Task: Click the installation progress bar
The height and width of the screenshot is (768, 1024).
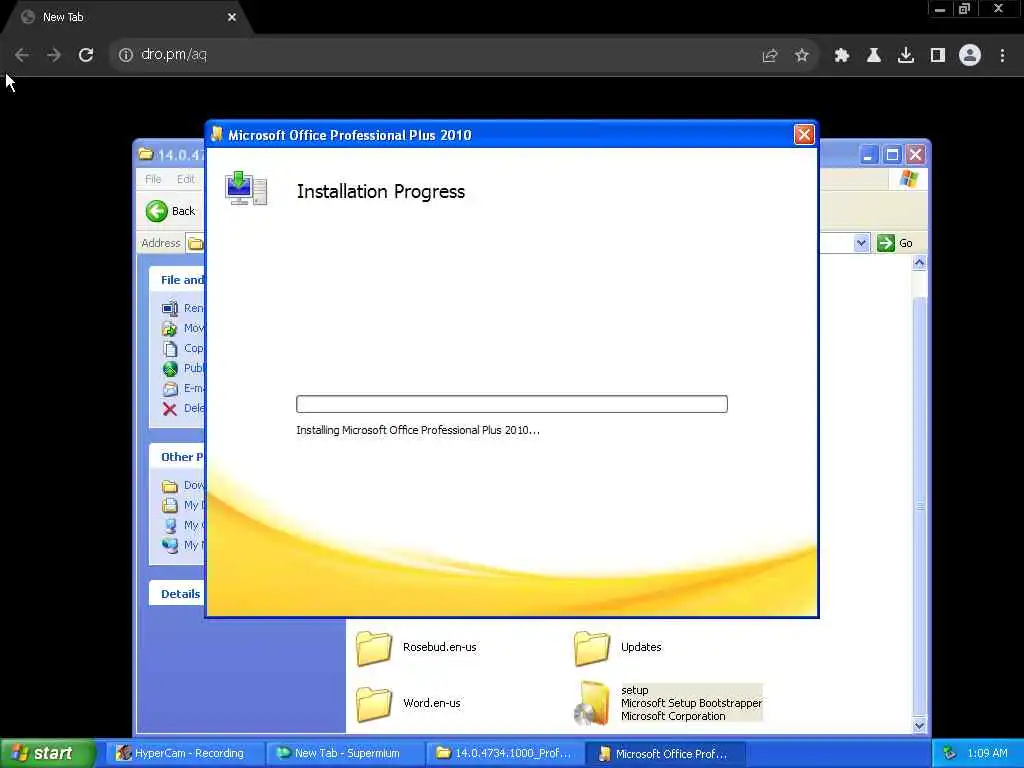Action: point(512,404)
